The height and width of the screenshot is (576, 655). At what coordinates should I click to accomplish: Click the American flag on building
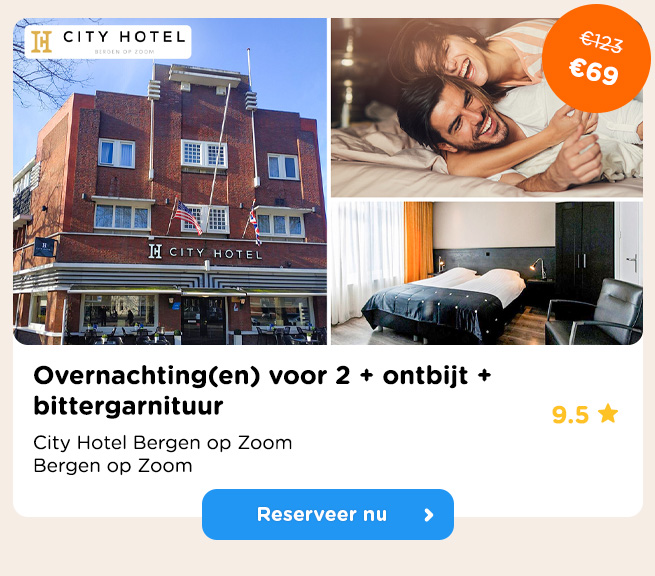186,216
